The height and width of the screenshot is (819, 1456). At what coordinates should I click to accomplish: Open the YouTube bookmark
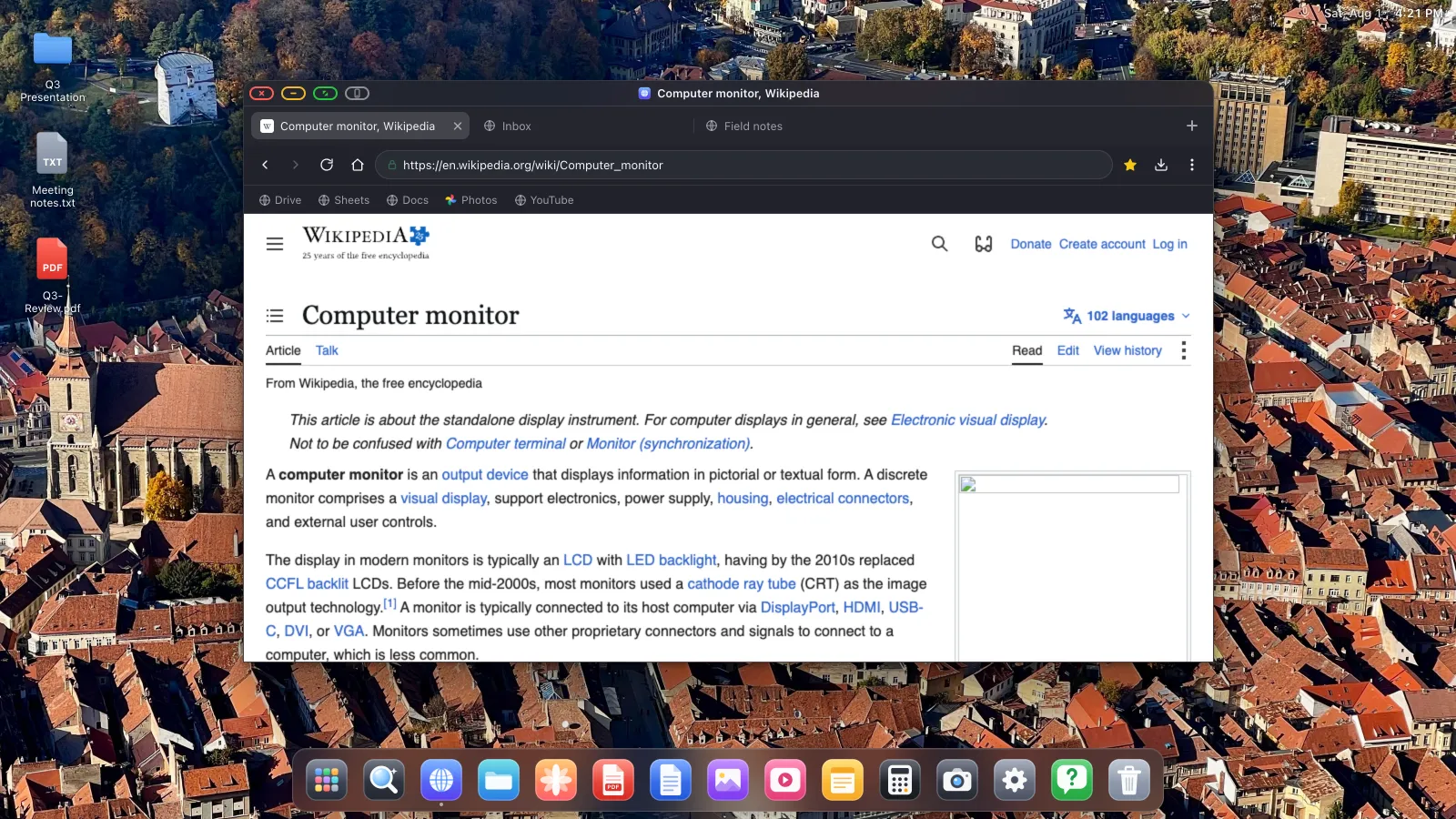coord(544,200)
